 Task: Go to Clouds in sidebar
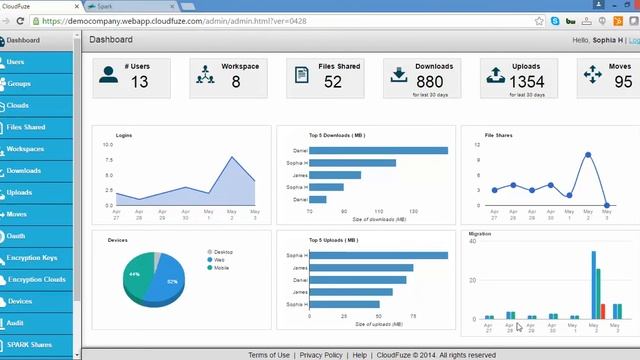click(36, 106)
